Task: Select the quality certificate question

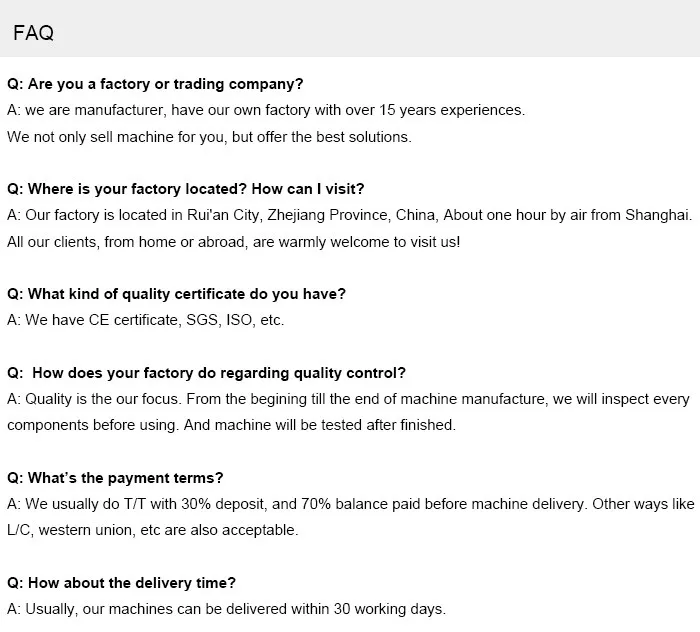Action: (176, 293)
